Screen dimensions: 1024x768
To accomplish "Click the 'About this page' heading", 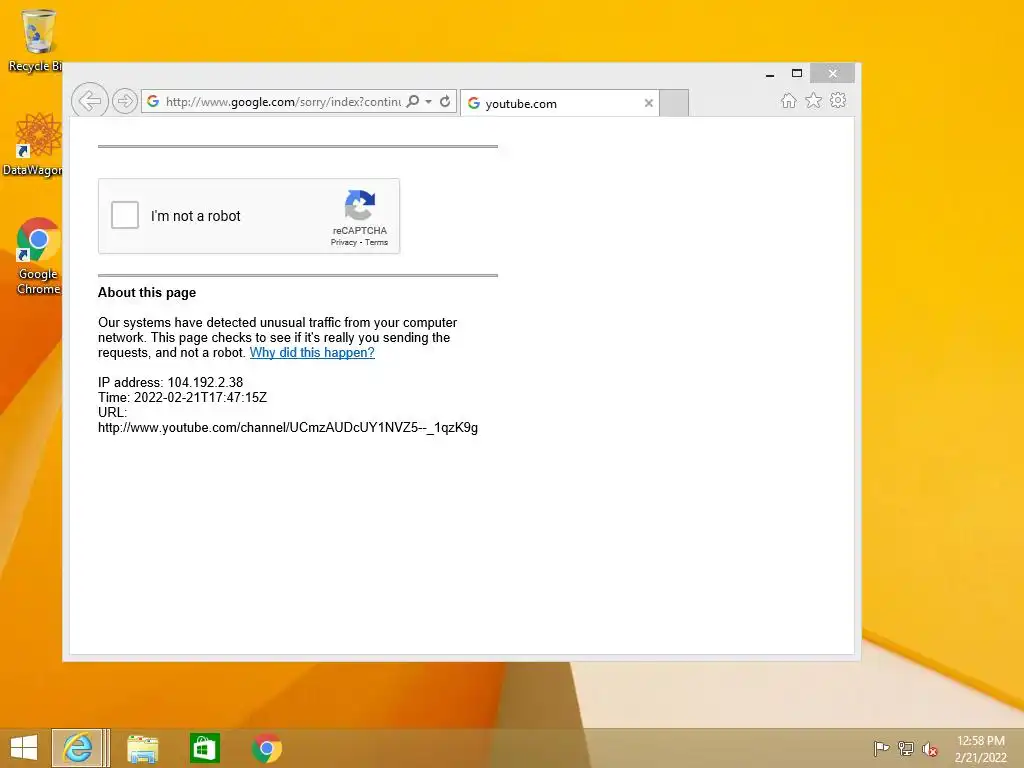I will (x=147, y=293).
